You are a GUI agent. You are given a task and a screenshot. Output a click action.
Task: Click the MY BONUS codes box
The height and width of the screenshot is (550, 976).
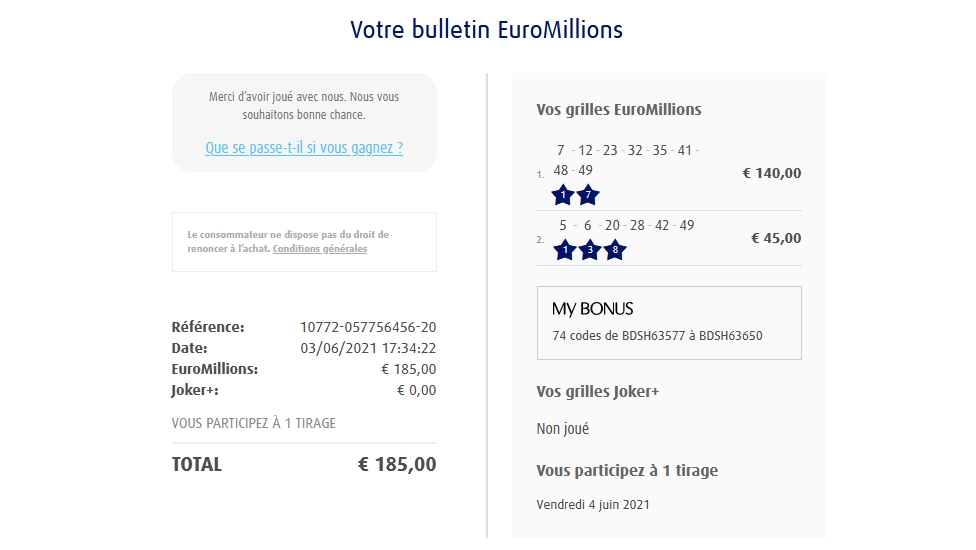[669, 323]
